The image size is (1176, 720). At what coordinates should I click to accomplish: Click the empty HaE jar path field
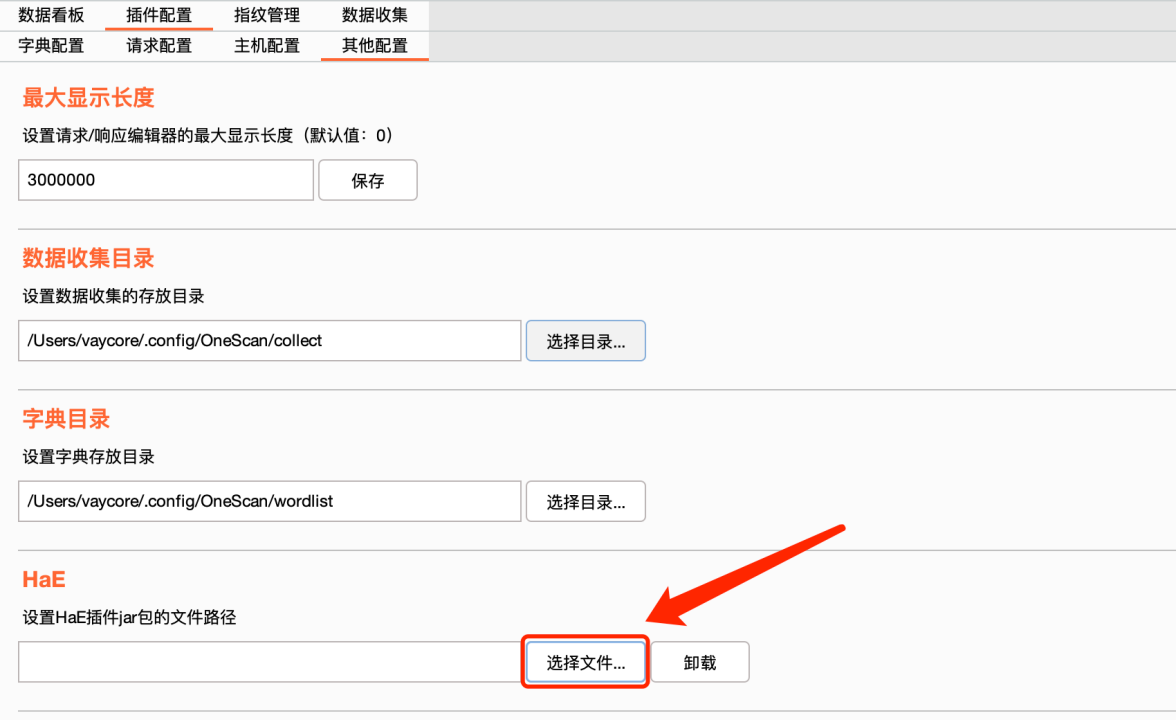tap(270, 662)
